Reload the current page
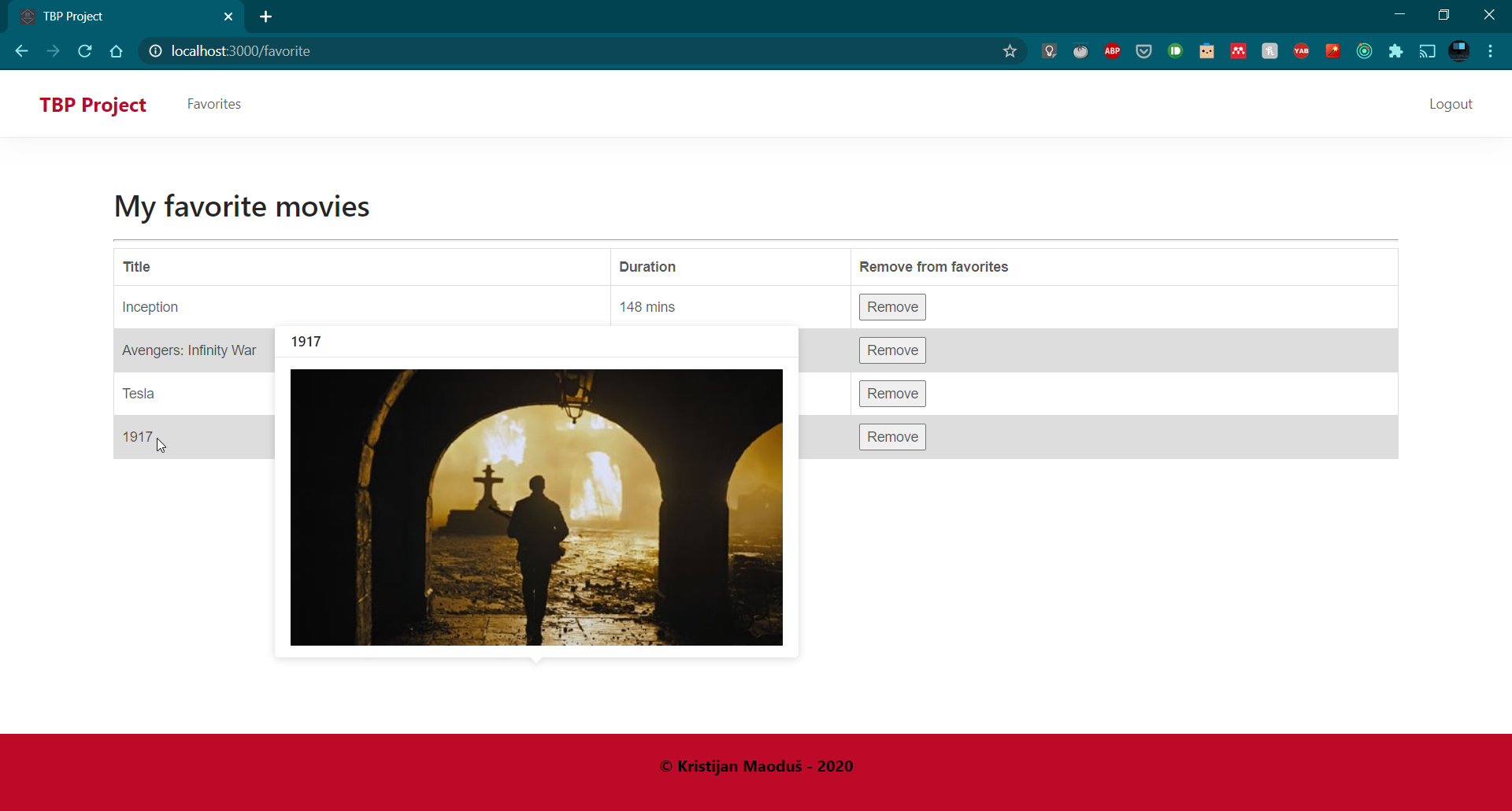1512x811 pixels. [85, 51]
